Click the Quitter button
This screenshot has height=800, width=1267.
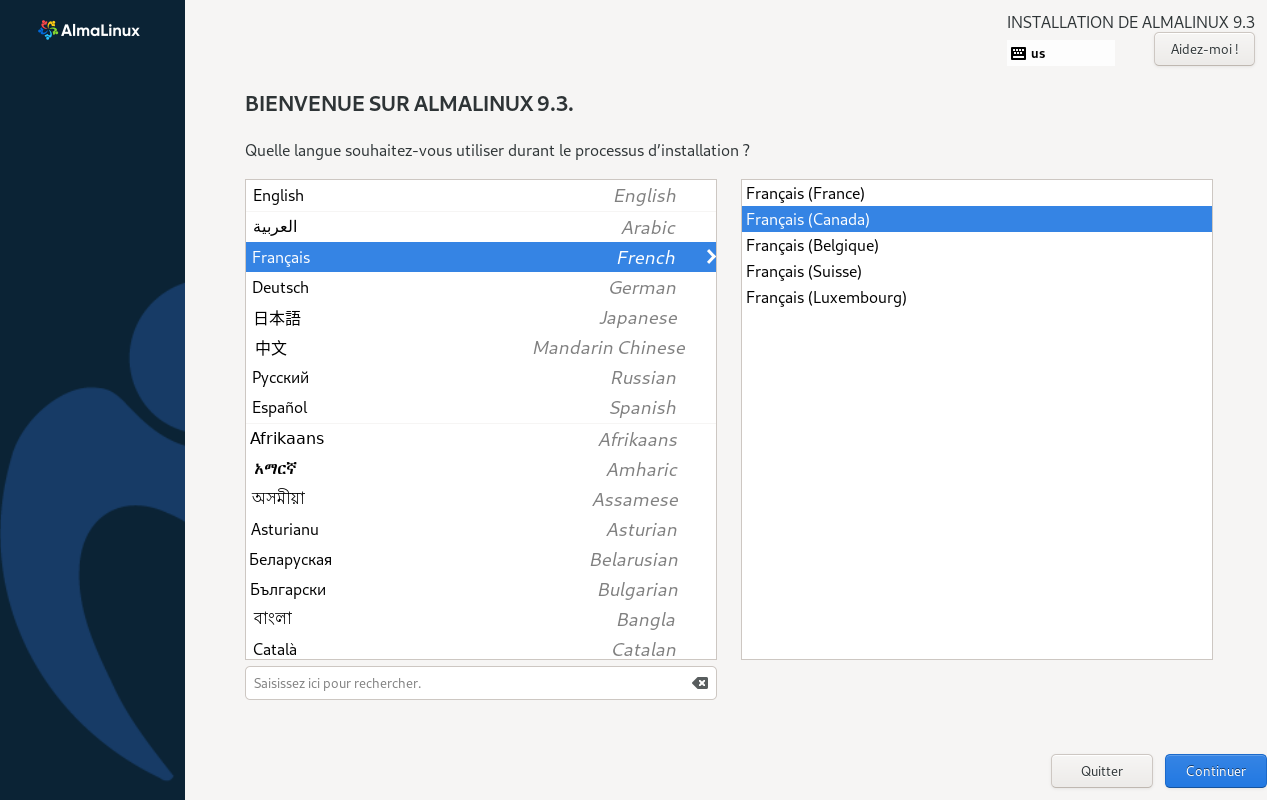[1101, 771]
